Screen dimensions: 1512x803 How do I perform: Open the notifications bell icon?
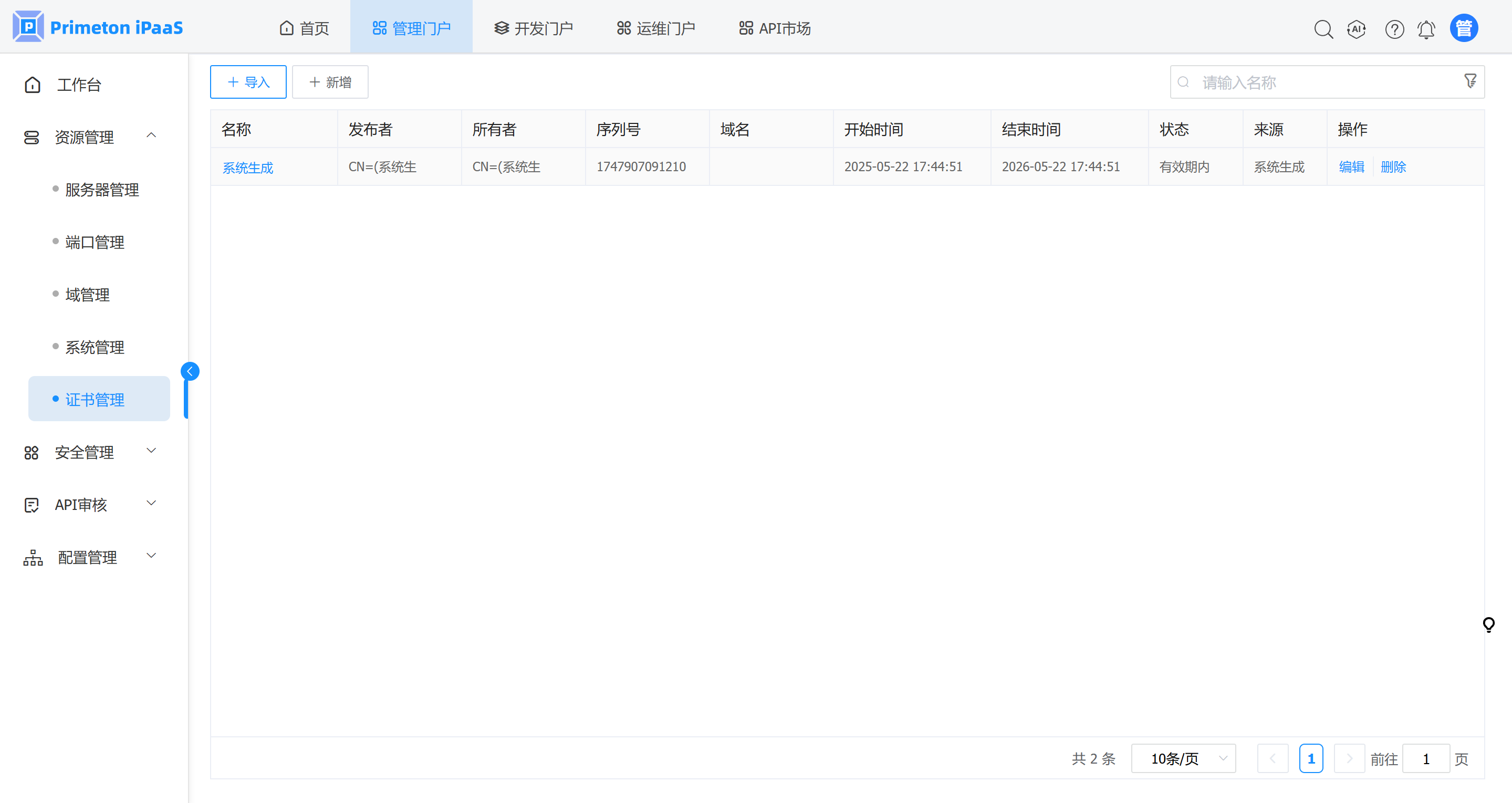click(x=1426, y=29)
